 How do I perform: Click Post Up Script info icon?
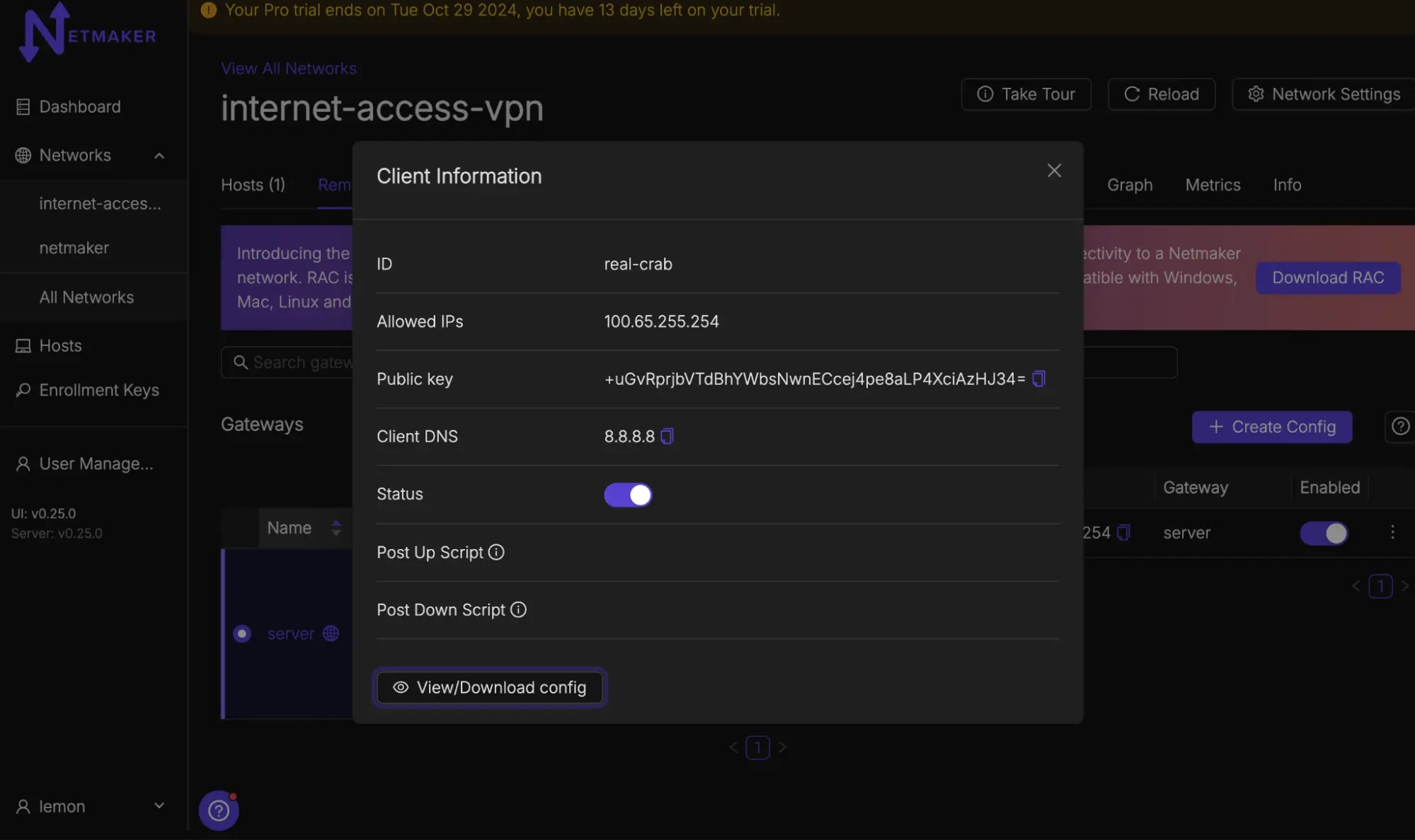coord(496,552)
